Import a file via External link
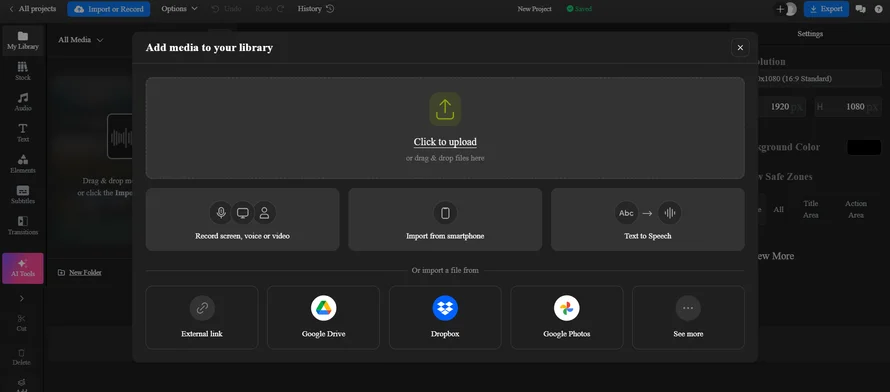This screenshot has height=392, width=890. coord(201,318)
